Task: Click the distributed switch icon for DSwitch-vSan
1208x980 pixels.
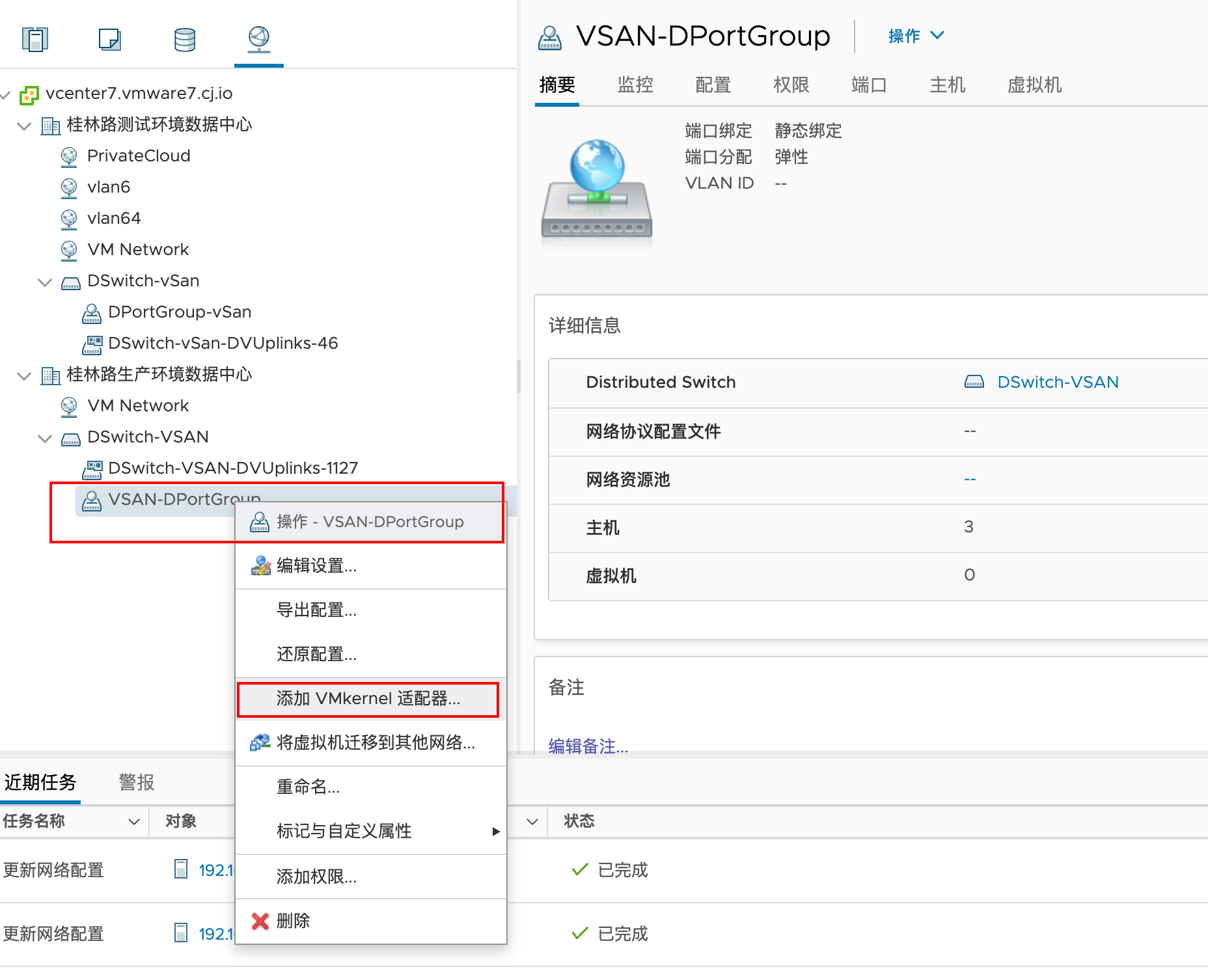Action: coord(71,283)
